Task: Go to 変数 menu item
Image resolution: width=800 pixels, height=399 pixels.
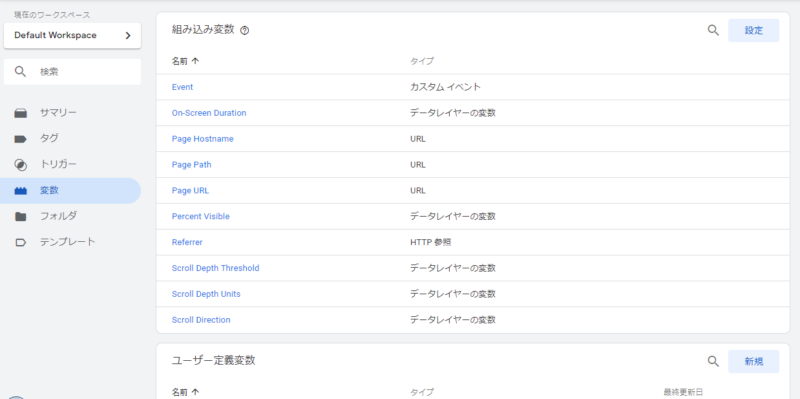Action: (x=70, y=191)
